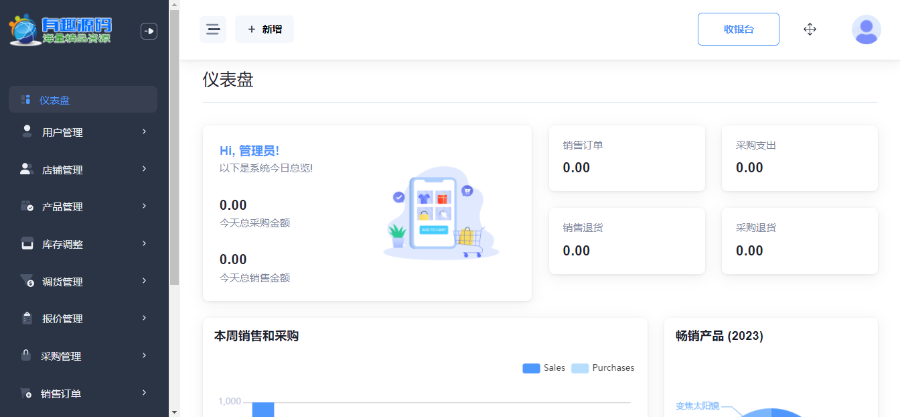
Task: Click the 销售订单 summary card
Action: coord(627,158)
